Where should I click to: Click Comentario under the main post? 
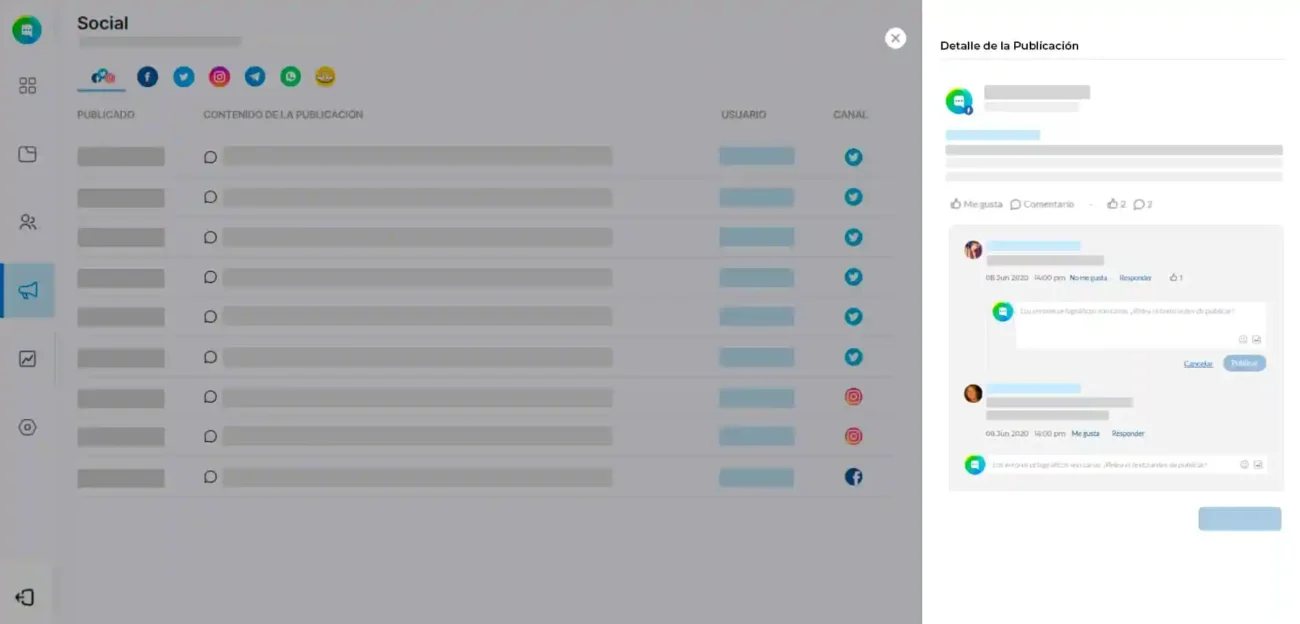coord(1042,204)
